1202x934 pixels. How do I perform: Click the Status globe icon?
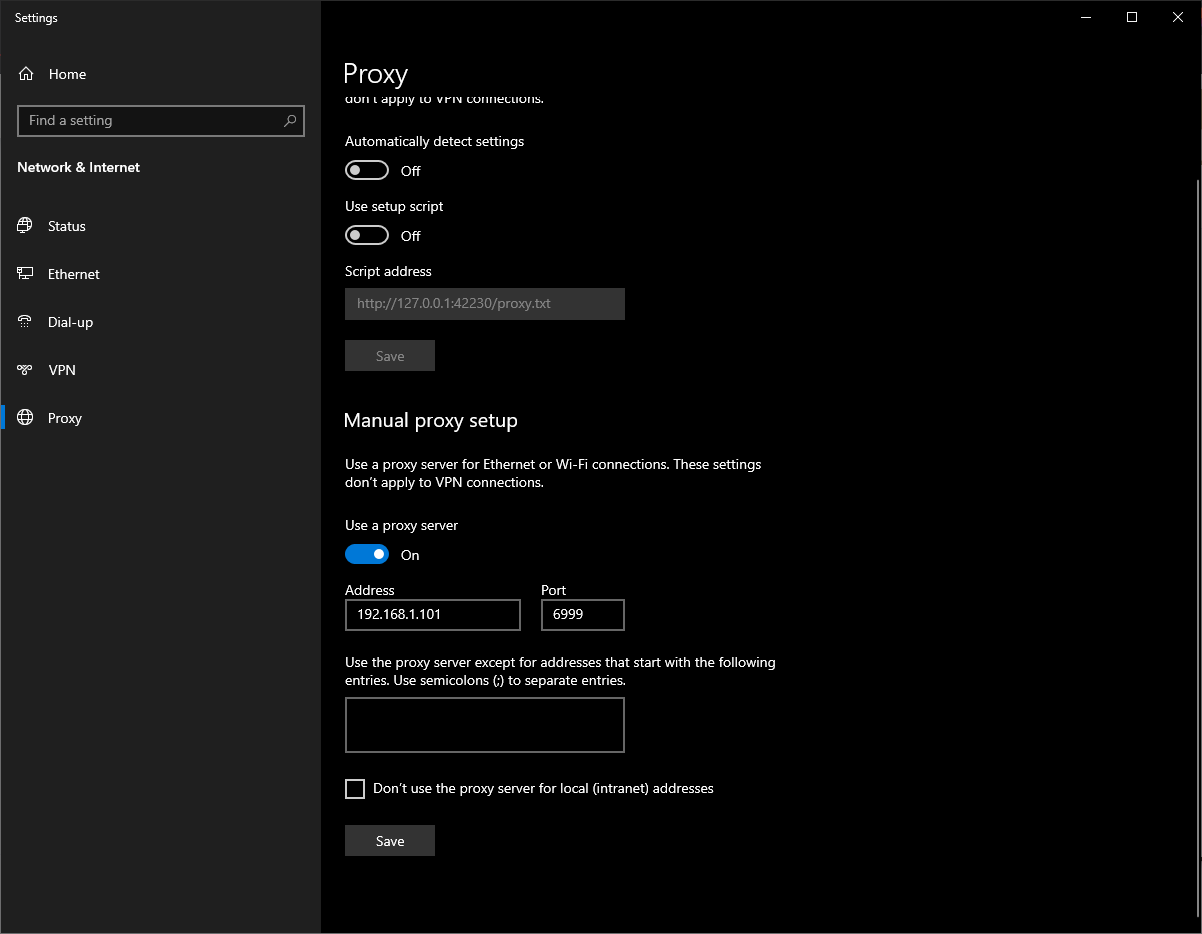pos(25,226)
